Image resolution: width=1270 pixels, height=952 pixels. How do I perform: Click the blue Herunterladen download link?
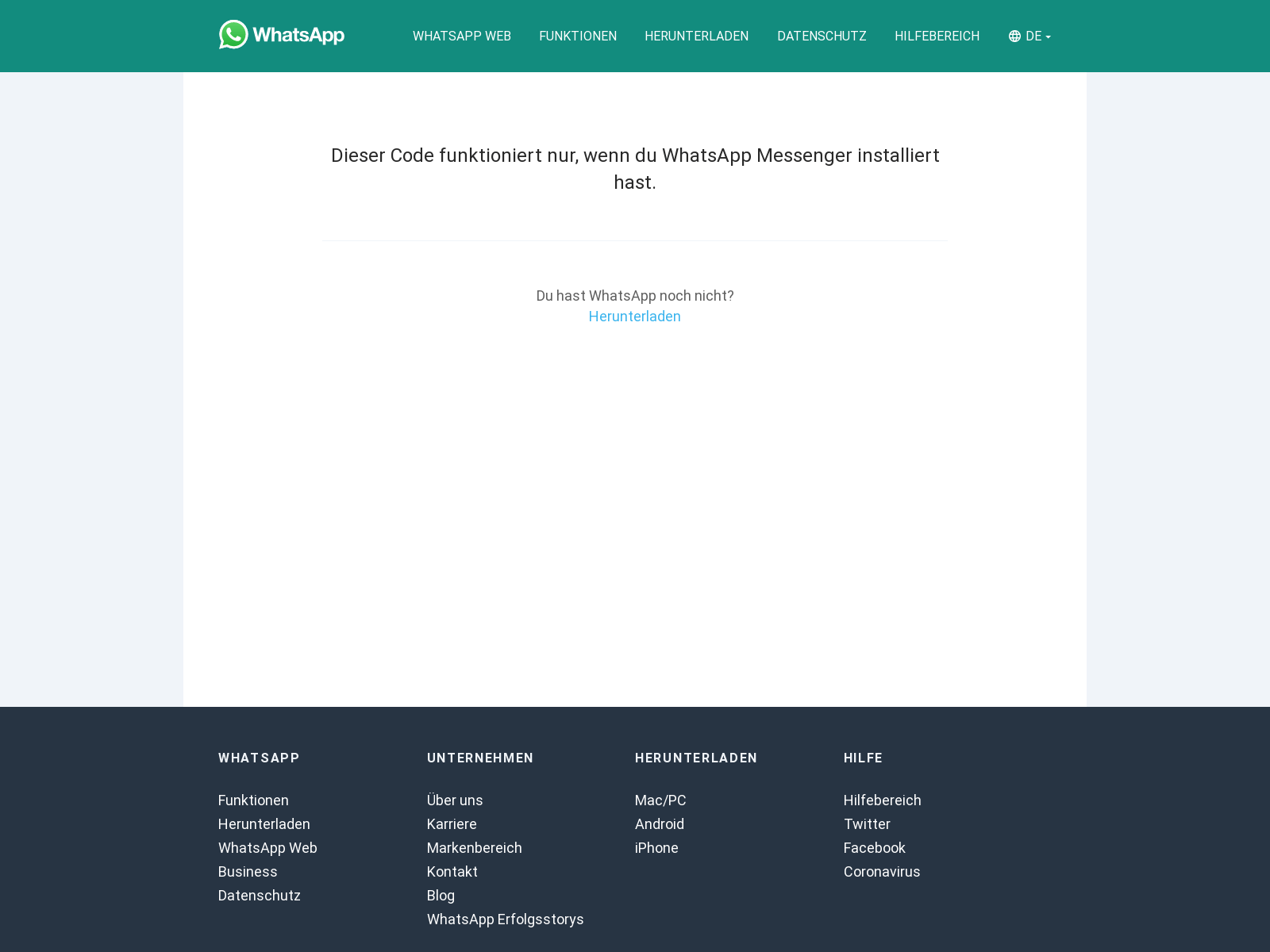click(635, 317)
